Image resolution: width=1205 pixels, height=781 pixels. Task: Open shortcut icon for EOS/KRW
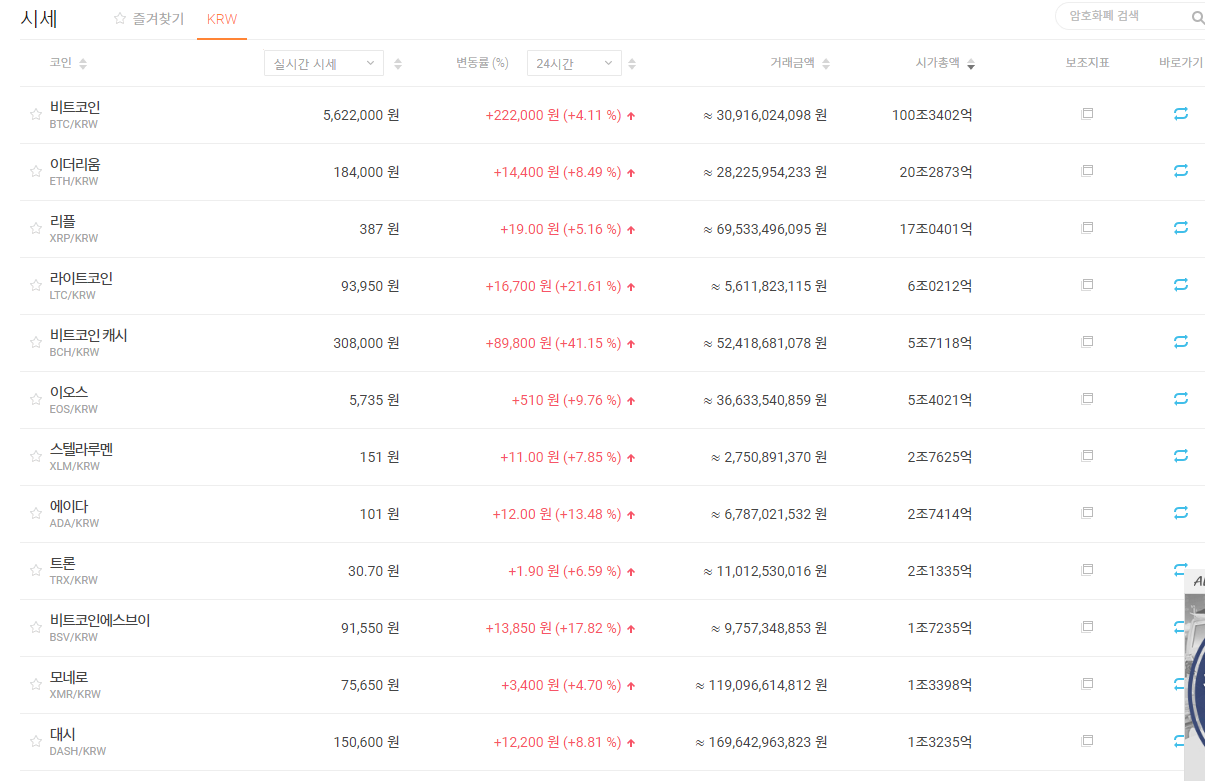[1181, 399]
